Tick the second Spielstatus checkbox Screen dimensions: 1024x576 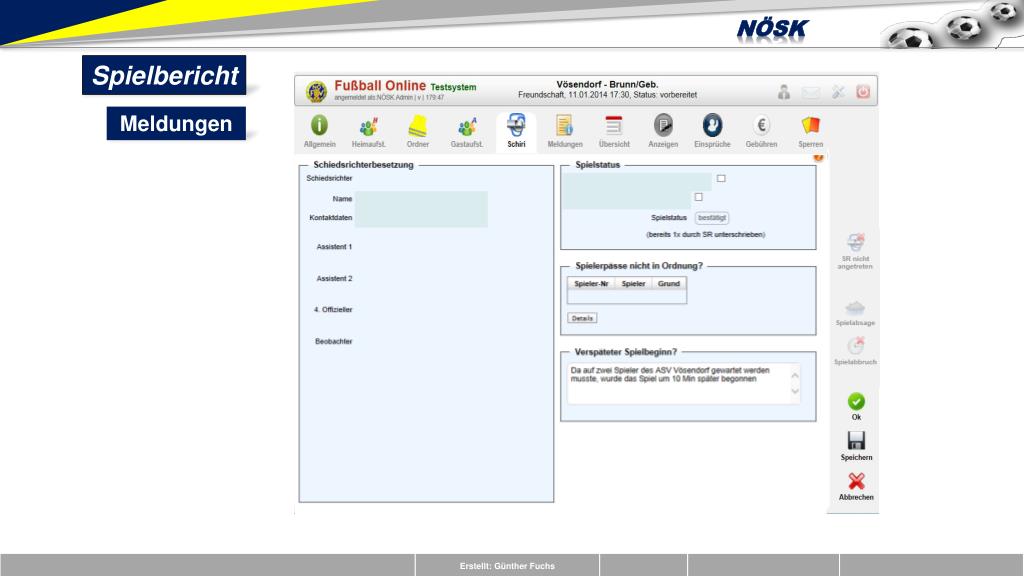coord(699,197)
